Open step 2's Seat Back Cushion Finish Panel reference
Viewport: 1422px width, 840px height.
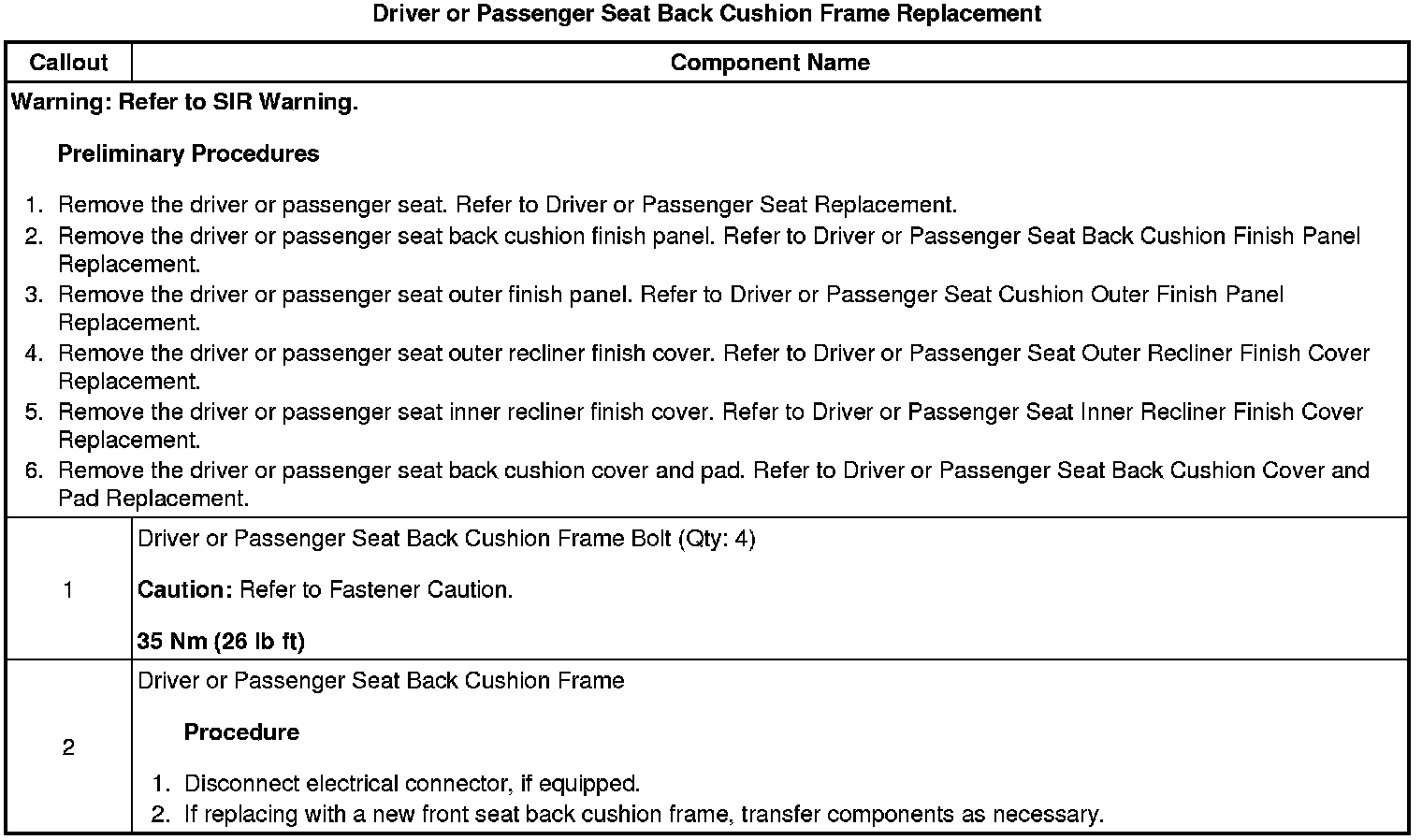coord(1085,236)
